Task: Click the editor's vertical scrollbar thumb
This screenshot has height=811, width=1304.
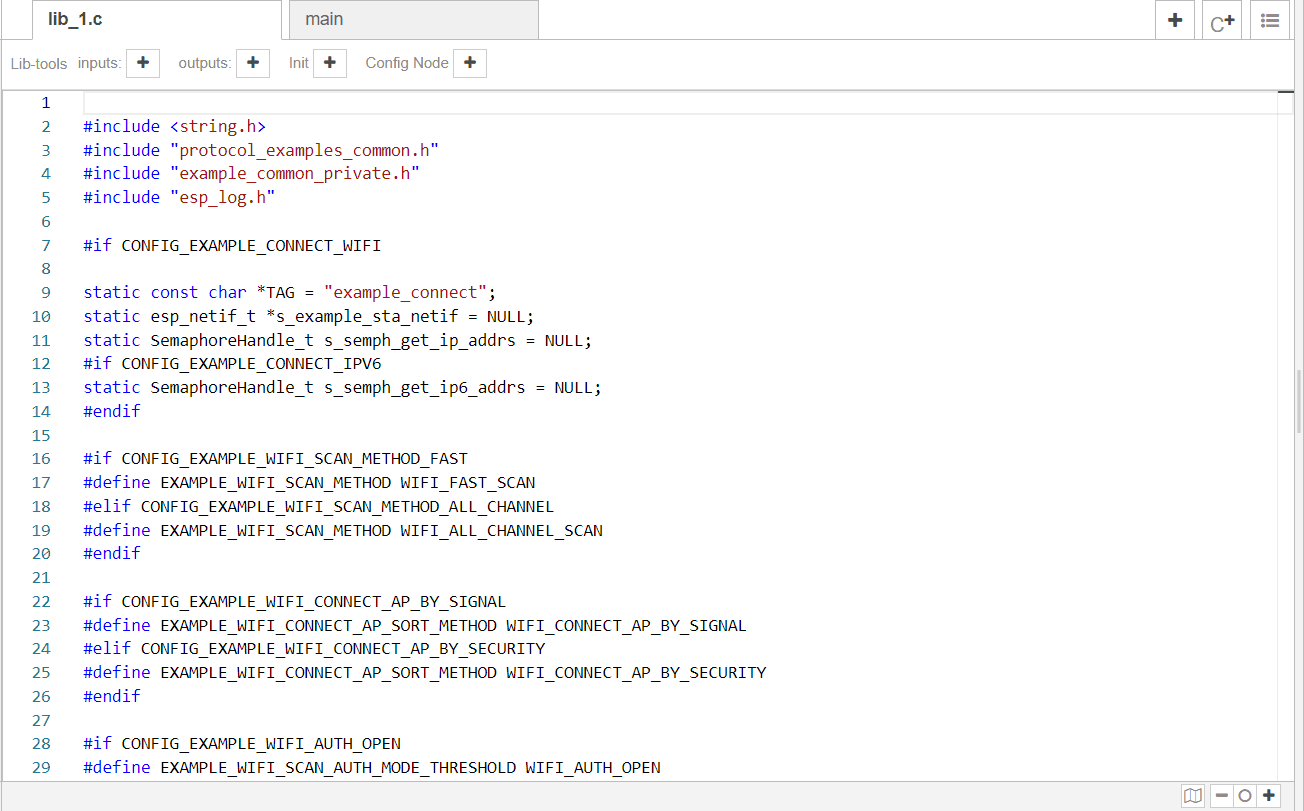Action: (1299, 400)
